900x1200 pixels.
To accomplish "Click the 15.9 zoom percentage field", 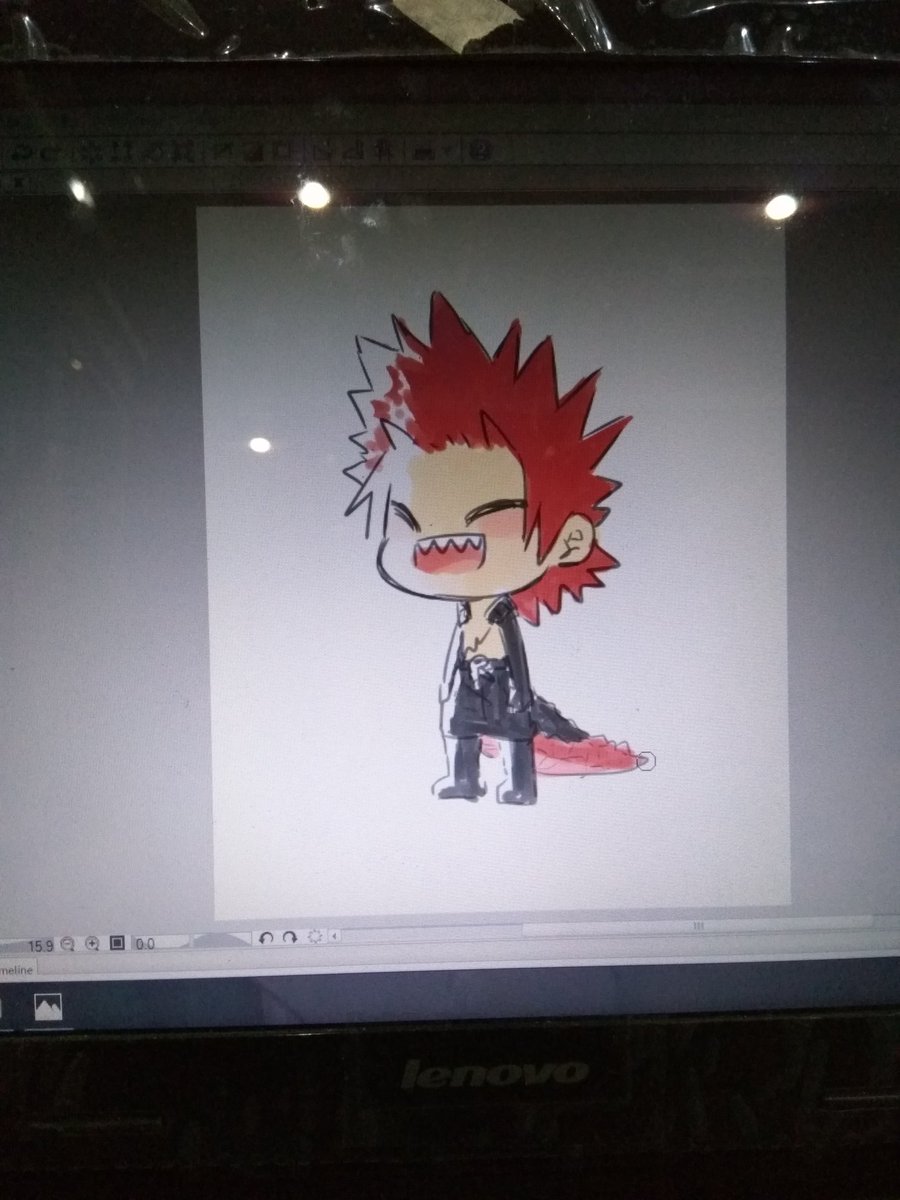I will point(28,946).
